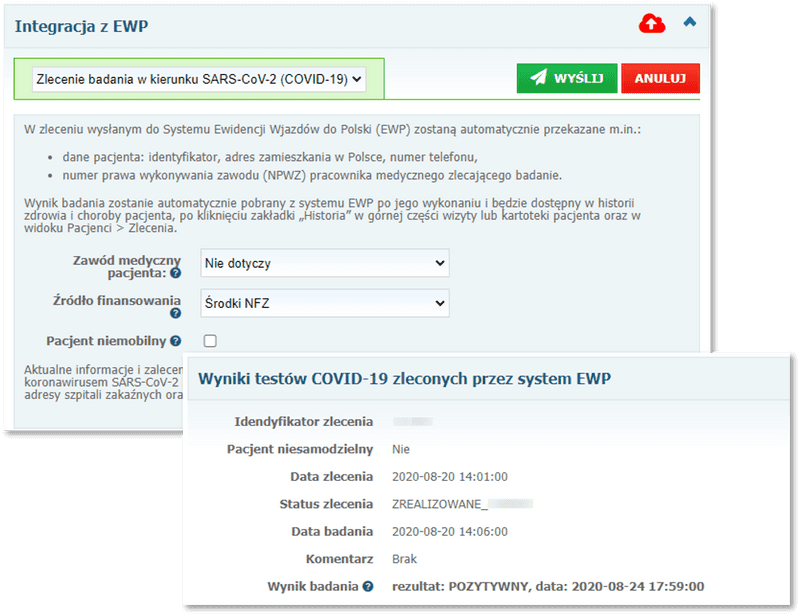Show help for Źródło finansowania

(x=176, y=313)
